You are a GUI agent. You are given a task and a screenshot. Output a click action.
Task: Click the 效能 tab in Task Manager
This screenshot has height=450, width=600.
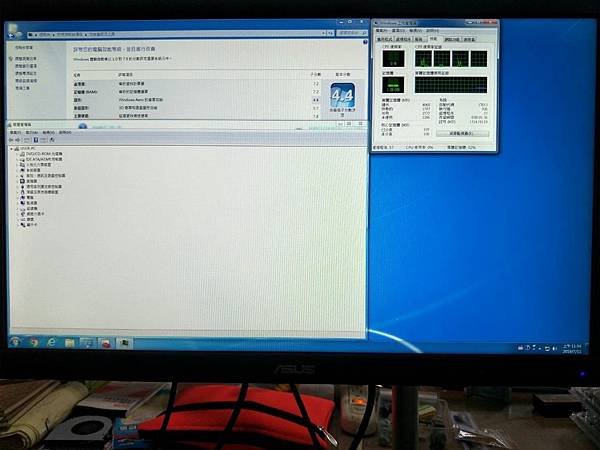[x=434, y=39]
